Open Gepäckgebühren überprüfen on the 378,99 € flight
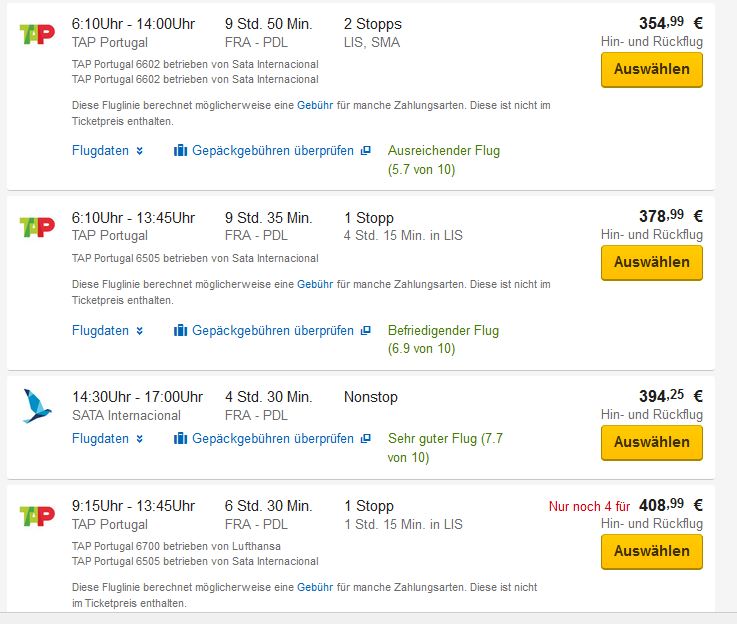This screenshot has width=737, height=624. [273, 331]
